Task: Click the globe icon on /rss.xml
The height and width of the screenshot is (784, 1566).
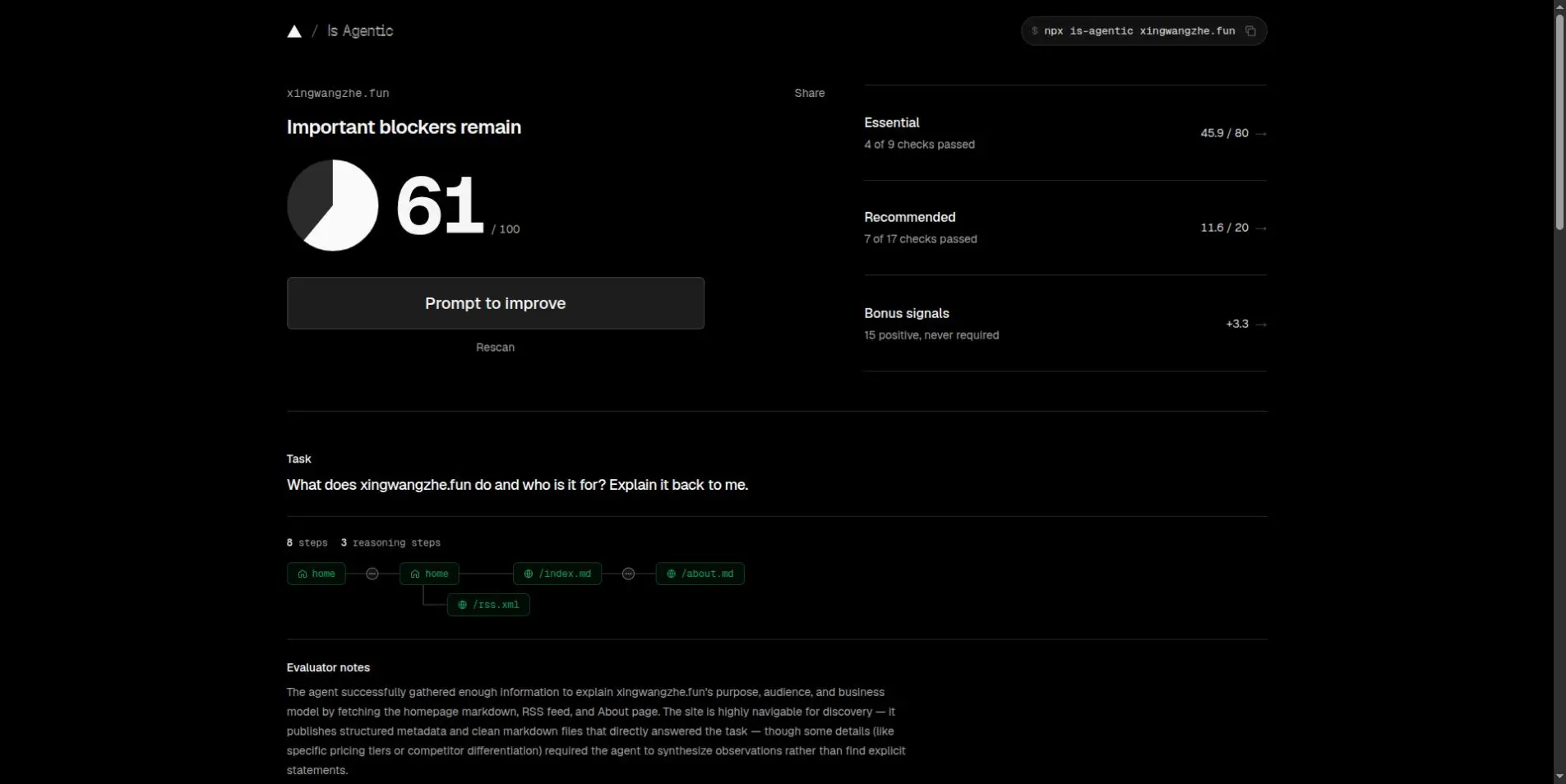Action: tap(462, 605)
